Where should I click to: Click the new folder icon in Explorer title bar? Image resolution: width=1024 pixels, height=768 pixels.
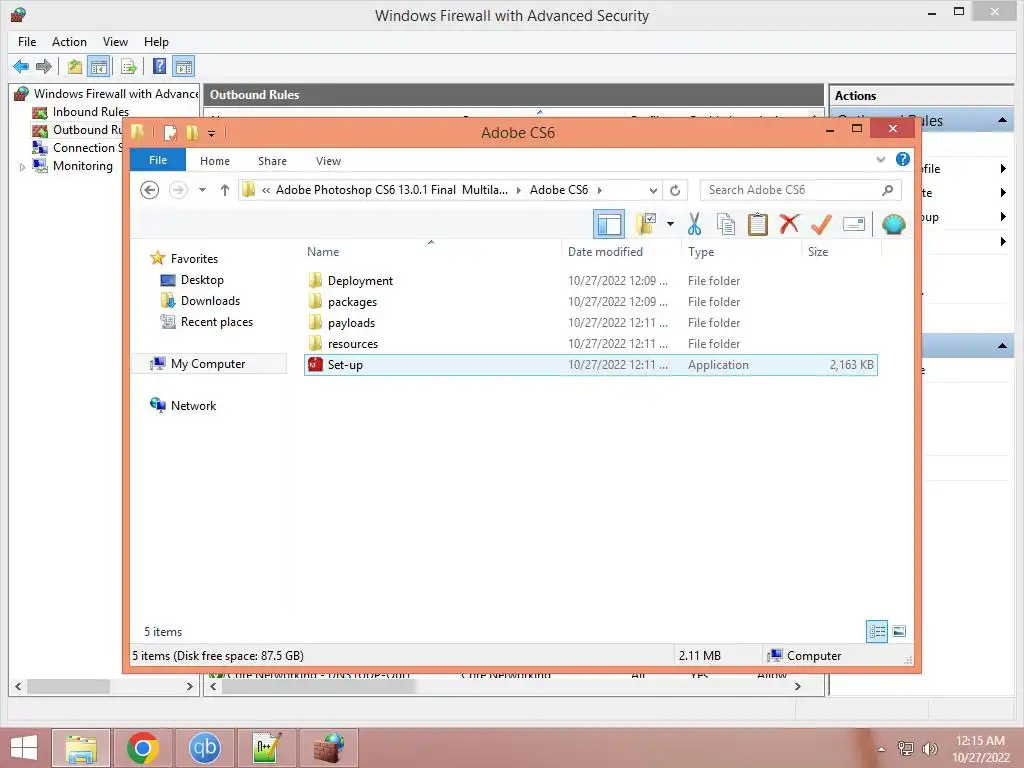192,133
